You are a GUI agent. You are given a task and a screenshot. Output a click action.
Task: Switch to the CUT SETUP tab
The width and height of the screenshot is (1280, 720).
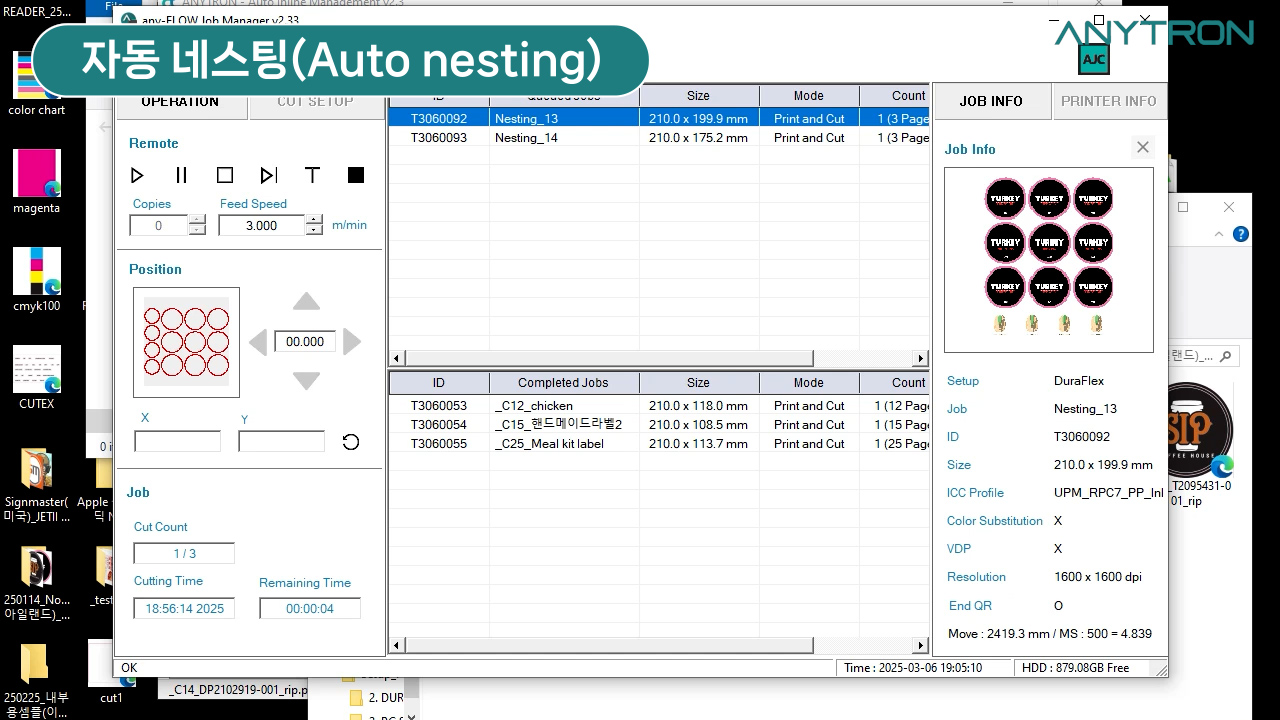click(315, 101)
